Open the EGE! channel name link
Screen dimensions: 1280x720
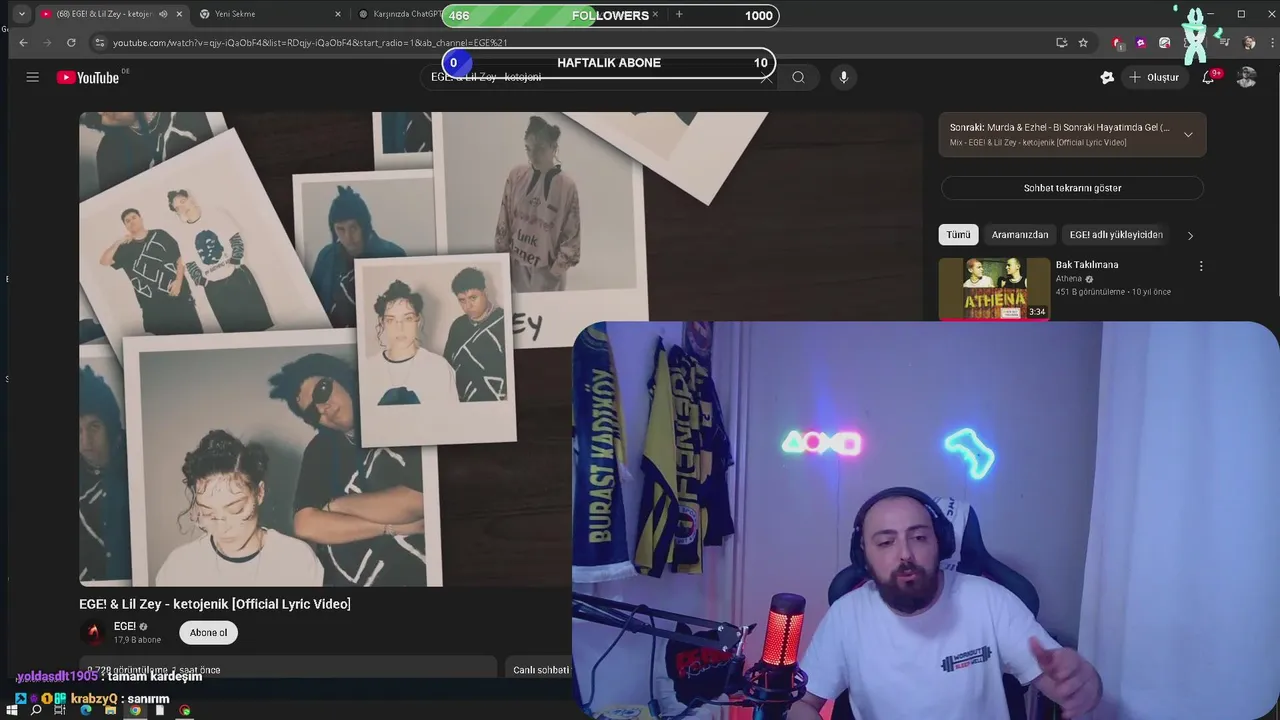[125, 627]
